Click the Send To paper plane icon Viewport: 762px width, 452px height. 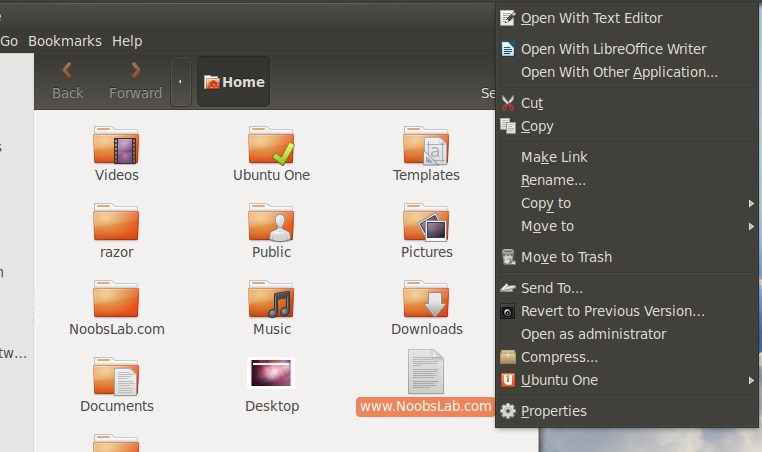point(508,288)
